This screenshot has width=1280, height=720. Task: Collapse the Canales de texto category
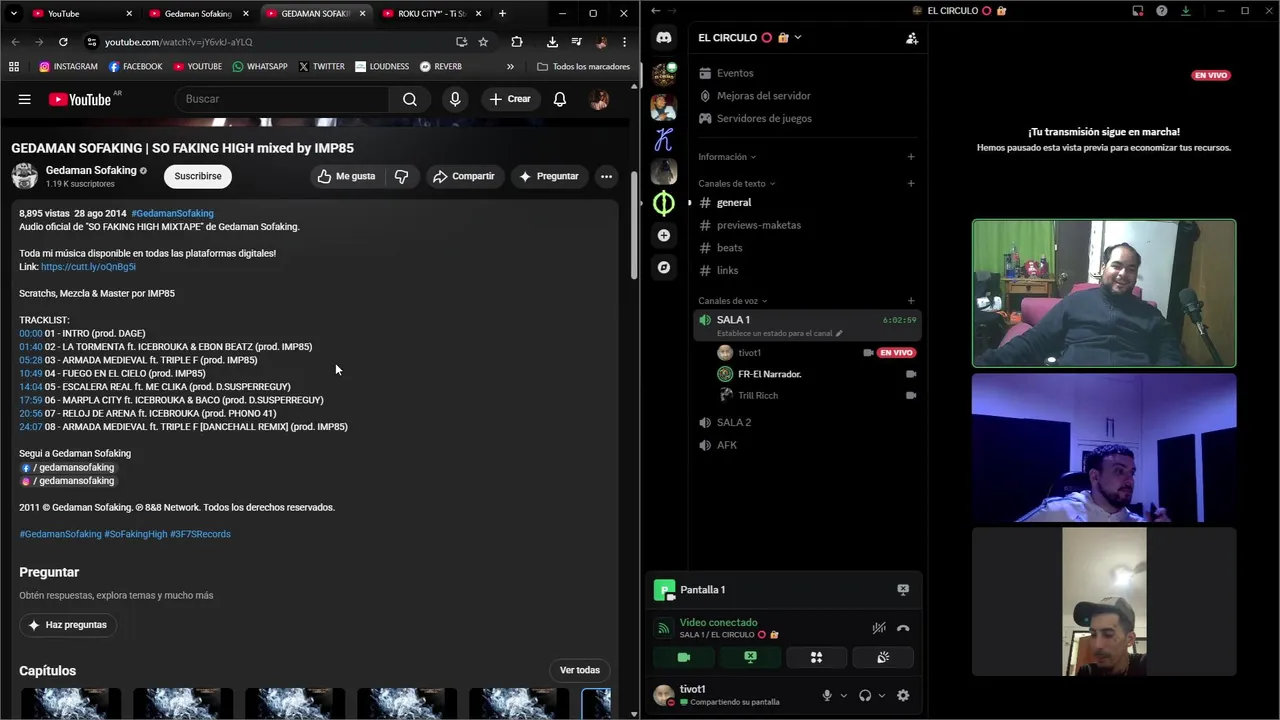[x=737, y=184]
